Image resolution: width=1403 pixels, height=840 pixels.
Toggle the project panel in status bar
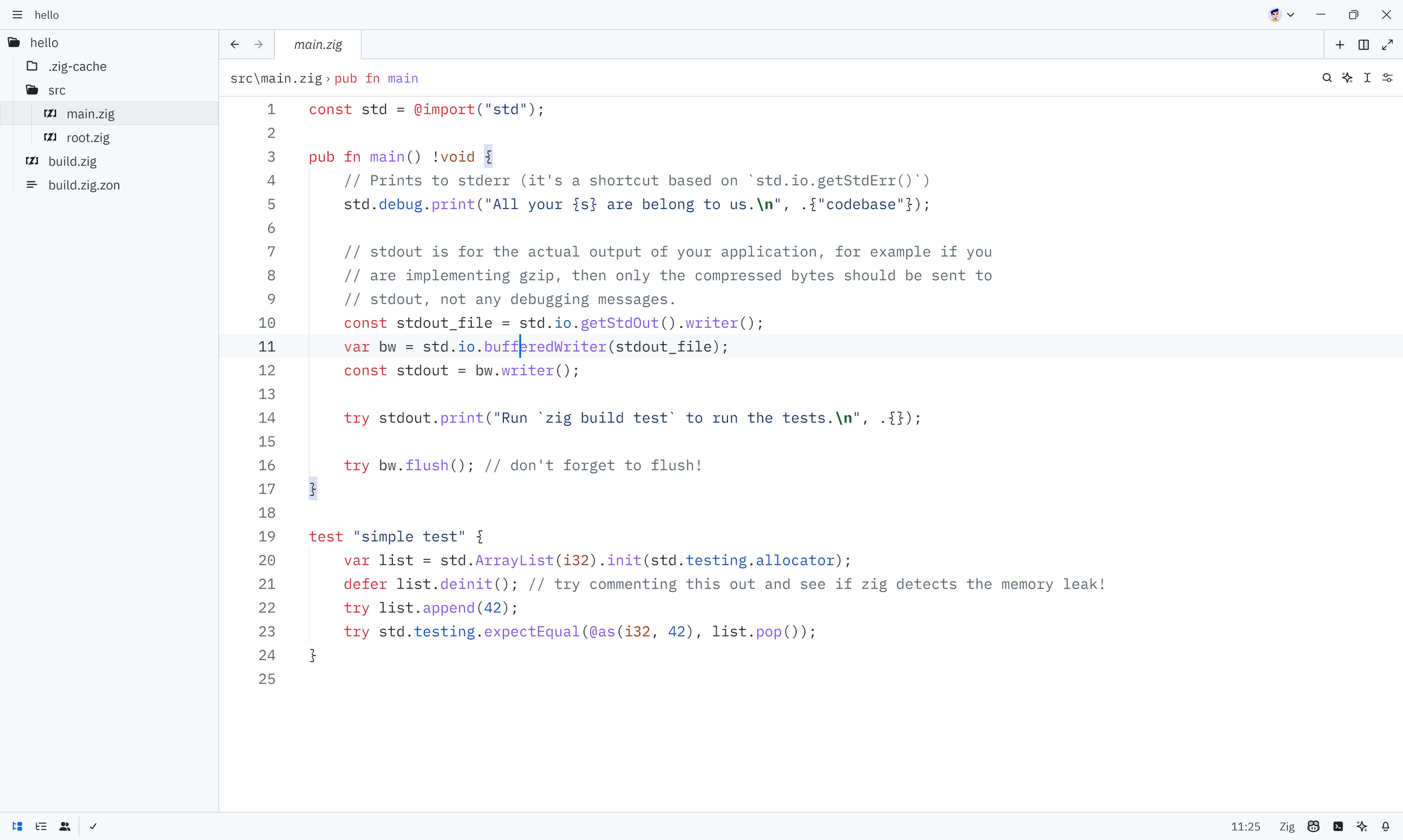(x=17, y=826)
